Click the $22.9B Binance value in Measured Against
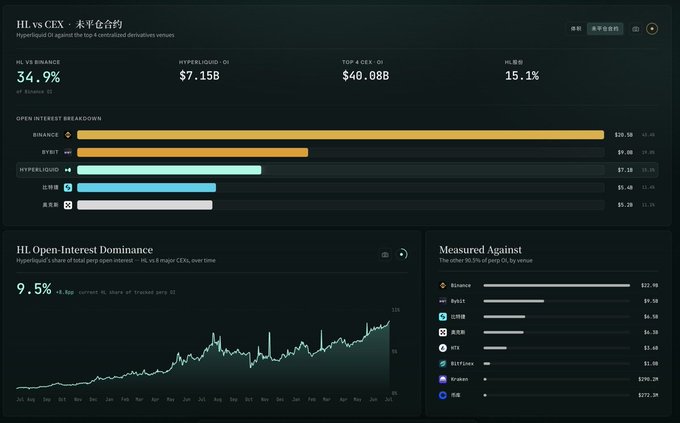 (x=649, y=285)
